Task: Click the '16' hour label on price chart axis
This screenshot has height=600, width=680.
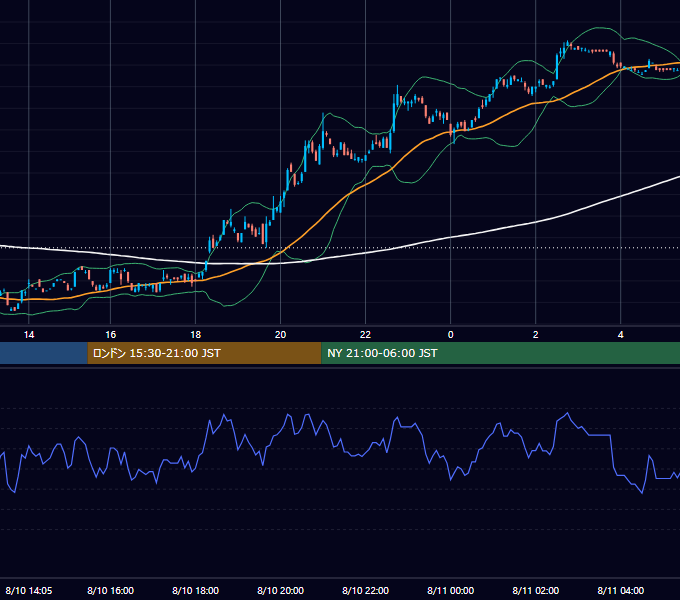Action: click(x=111, y=335)
